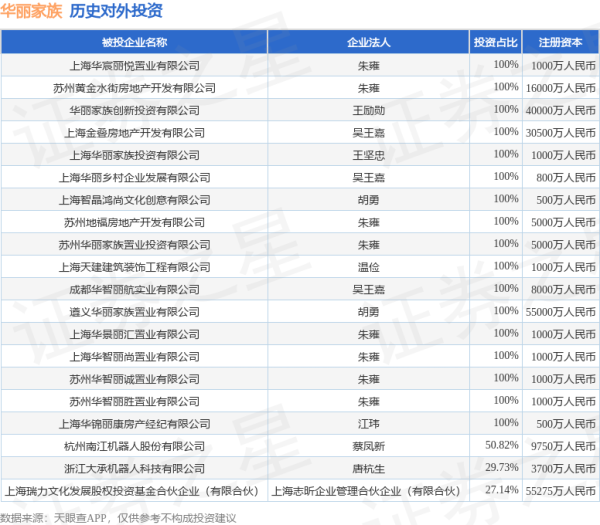The height and width of the screenshot is (525, 600).
Task: Click 上海华丽家族投资有限公司 cell
Action: point(134,155)
